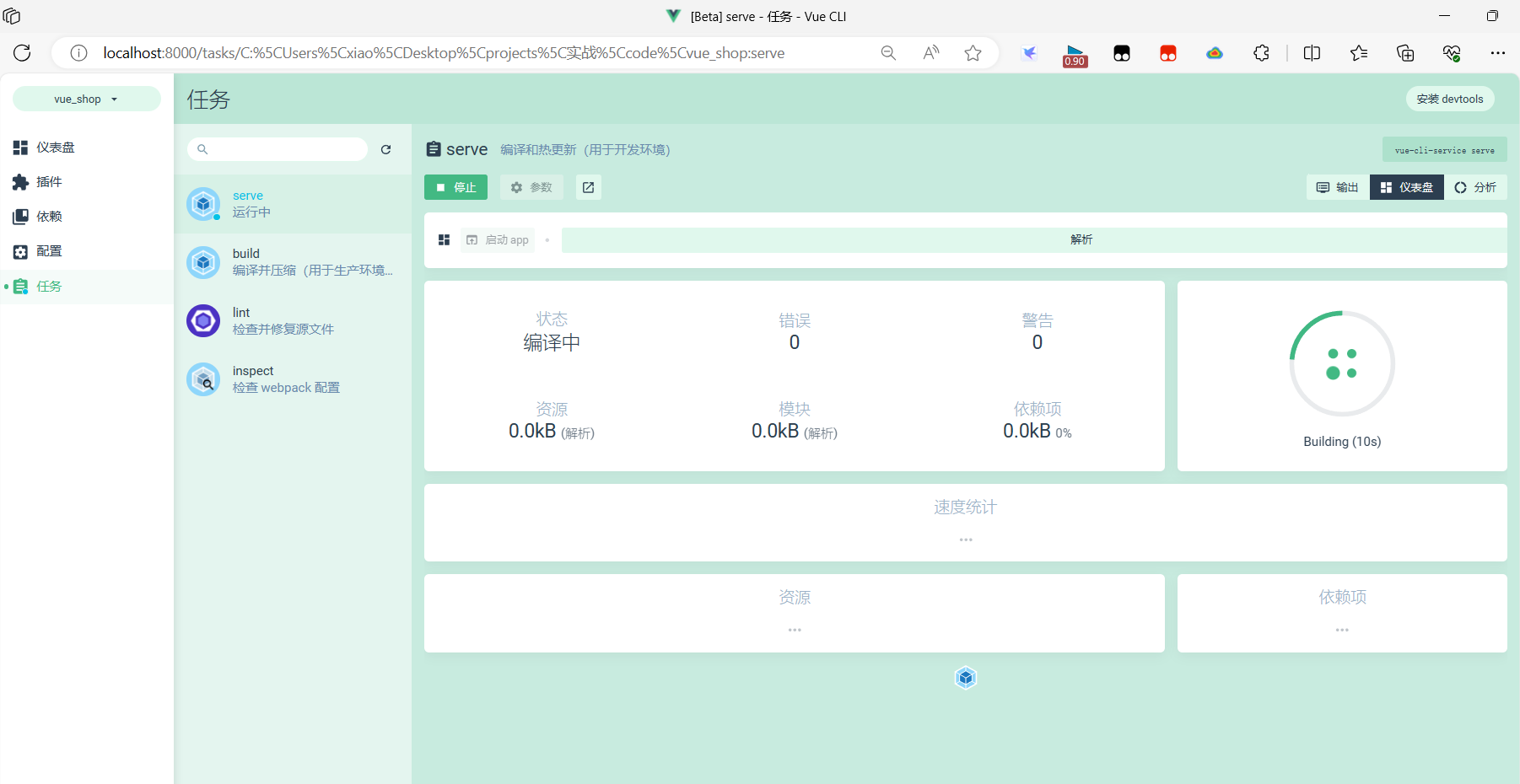Open browser favorites list icon
The image size is (1520, 784).
[1359, 53]
